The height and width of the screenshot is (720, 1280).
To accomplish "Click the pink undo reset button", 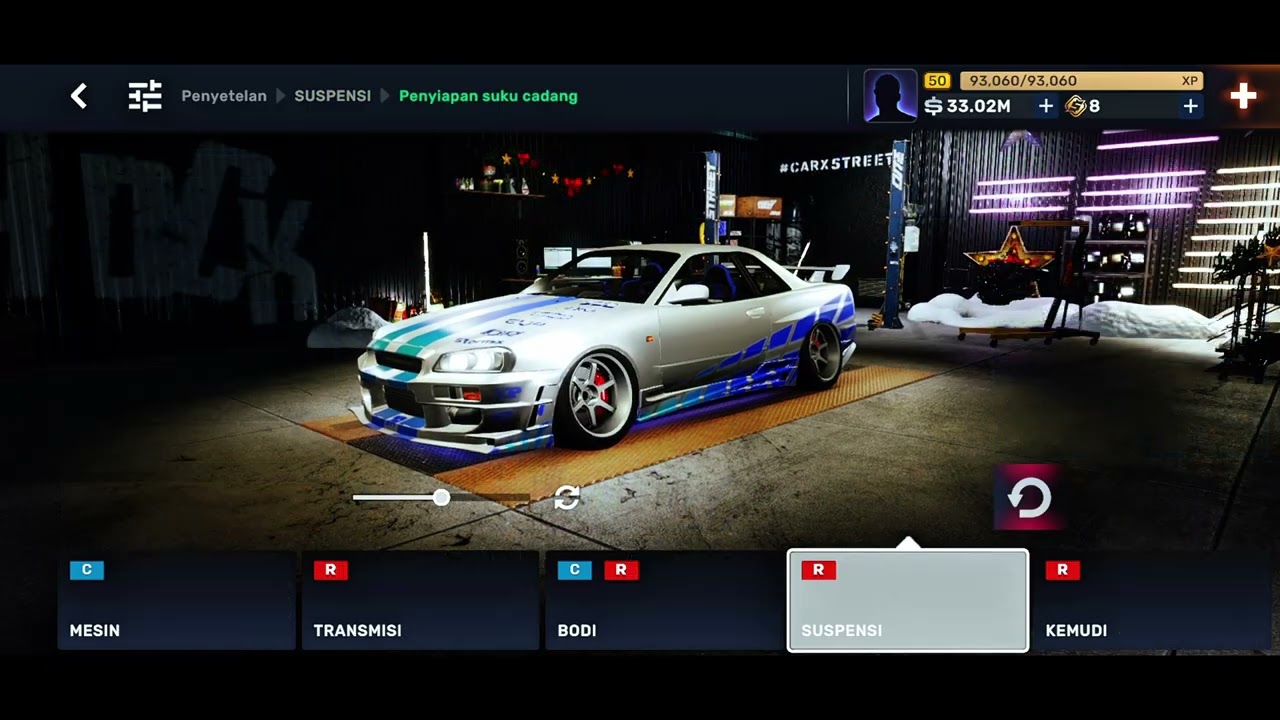I will pos(1029,497).
